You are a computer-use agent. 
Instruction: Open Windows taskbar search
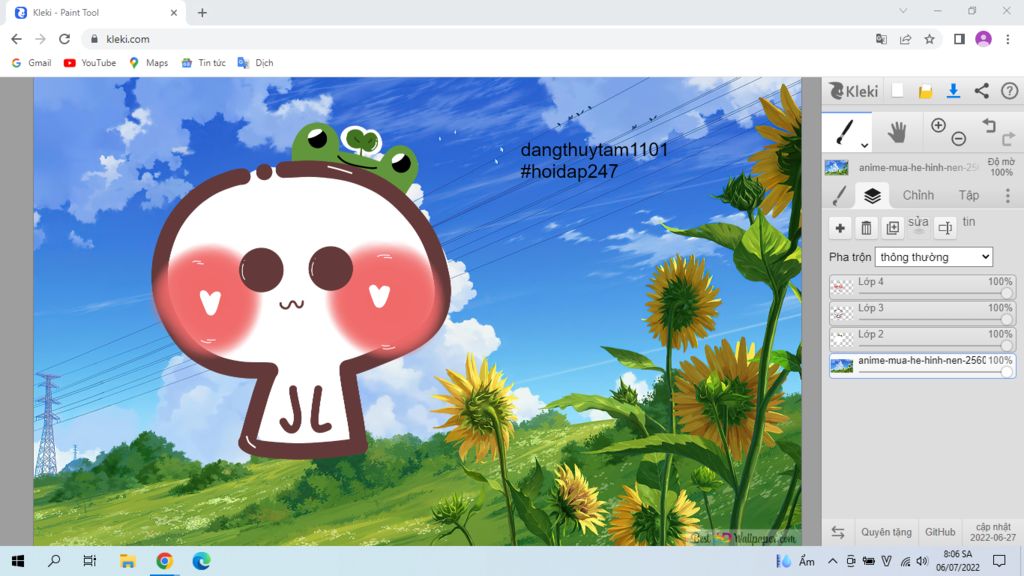pos(54,561)
